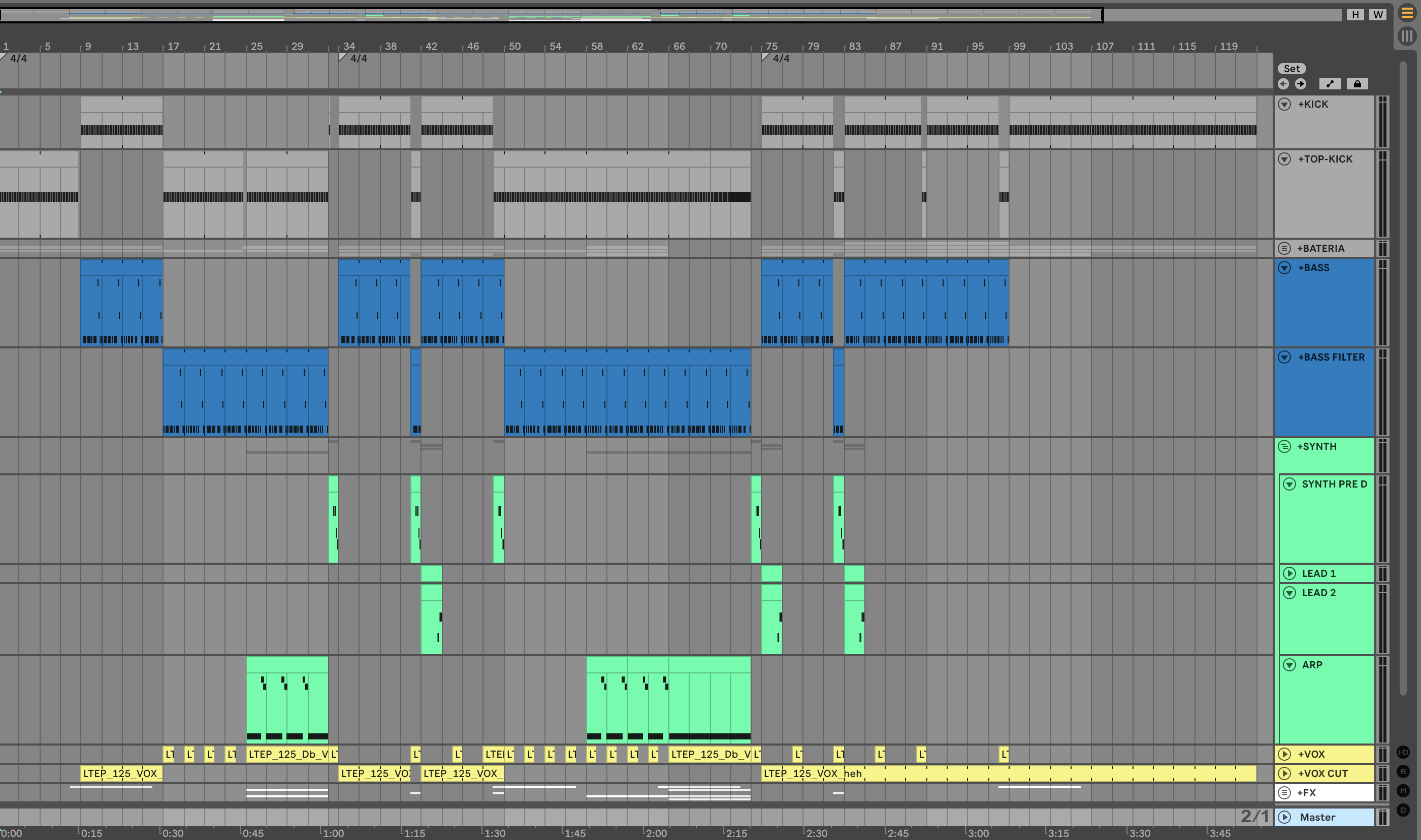Jump to previous locator arrow
This screenshot has width=1421, height=840.
(1283, 84)
